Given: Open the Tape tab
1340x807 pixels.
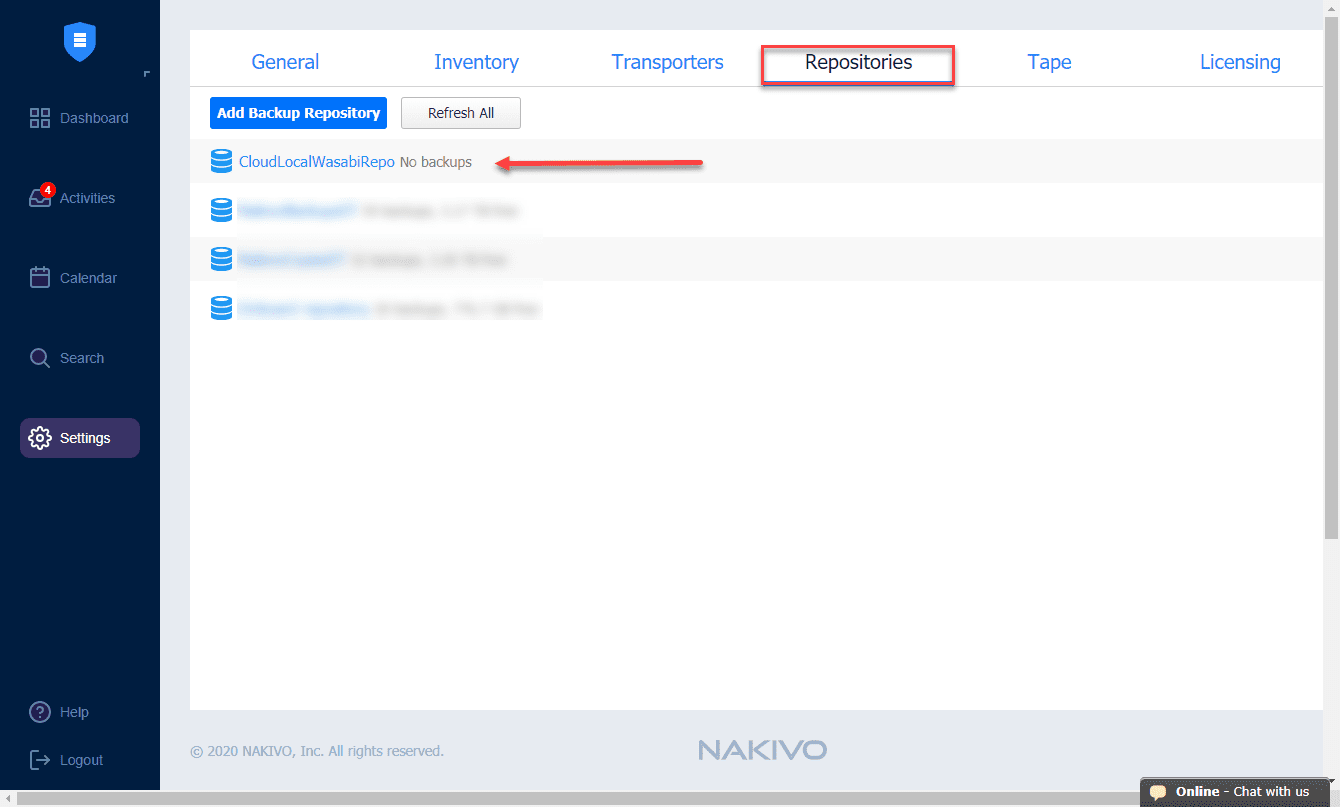Looking at the screenshot, I should click(x=1049, y=62).
